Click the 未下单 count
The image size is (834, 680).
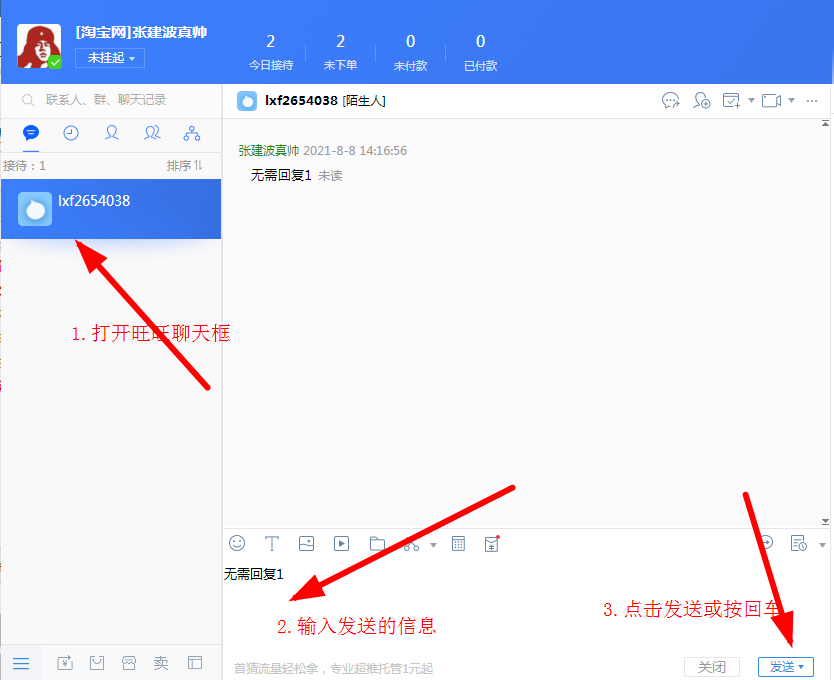340,42
